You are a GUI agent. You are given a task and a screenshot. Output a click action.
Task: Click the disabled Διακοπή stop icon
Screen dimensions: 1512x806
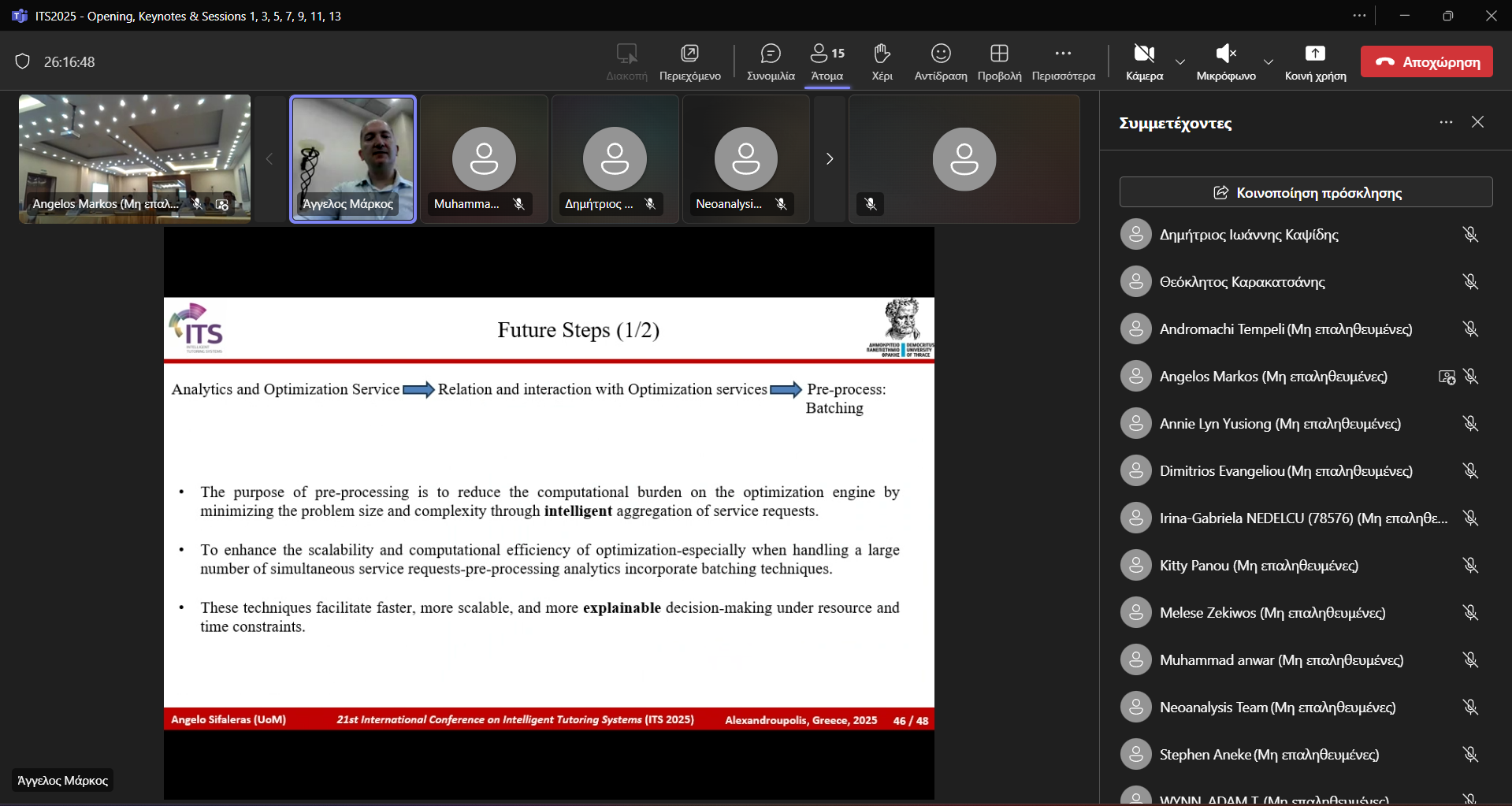coord(626,62)
